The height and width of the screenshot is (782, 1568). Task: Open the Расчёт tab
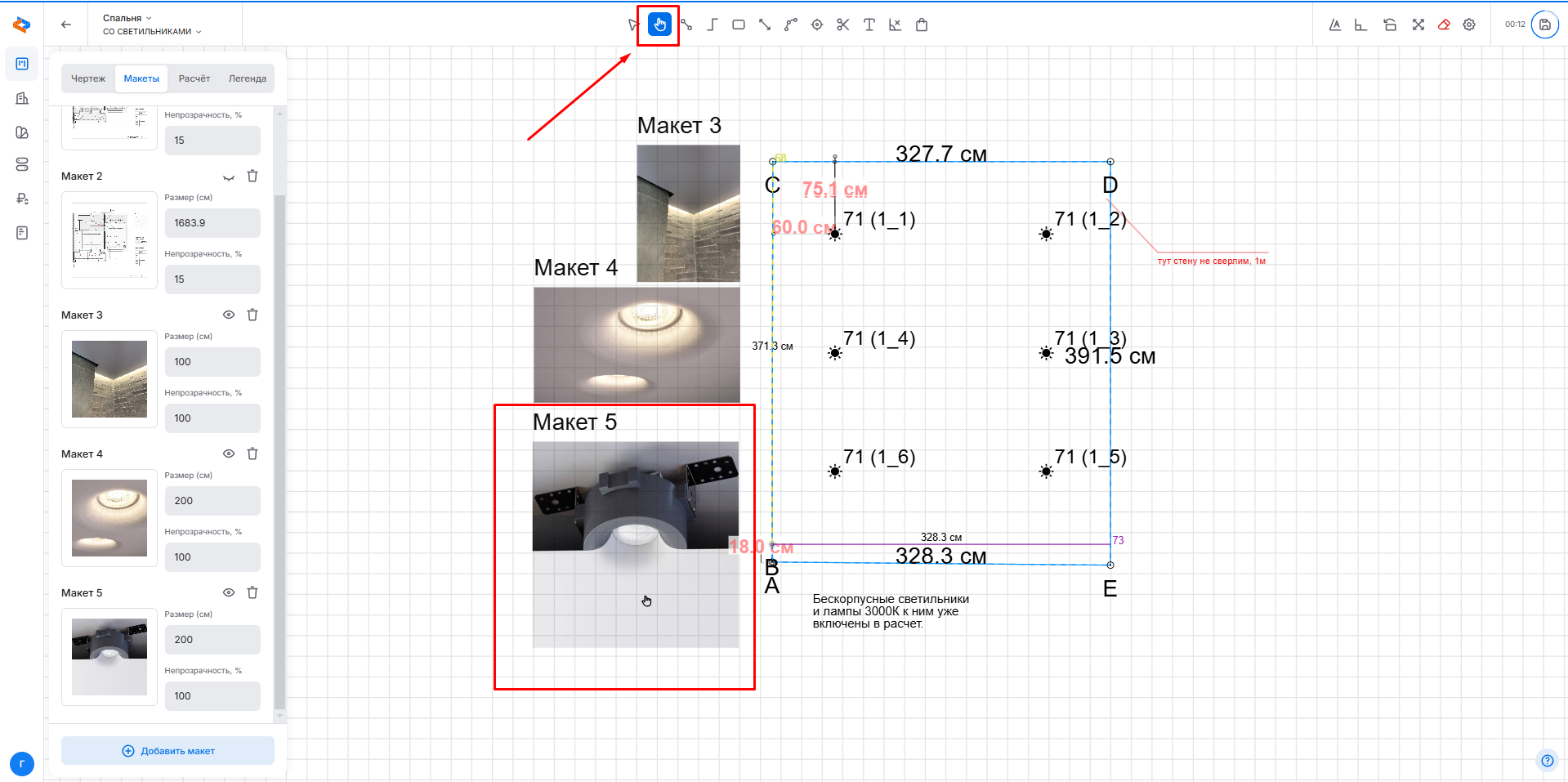pyautogui.click(x=194, y=78)
